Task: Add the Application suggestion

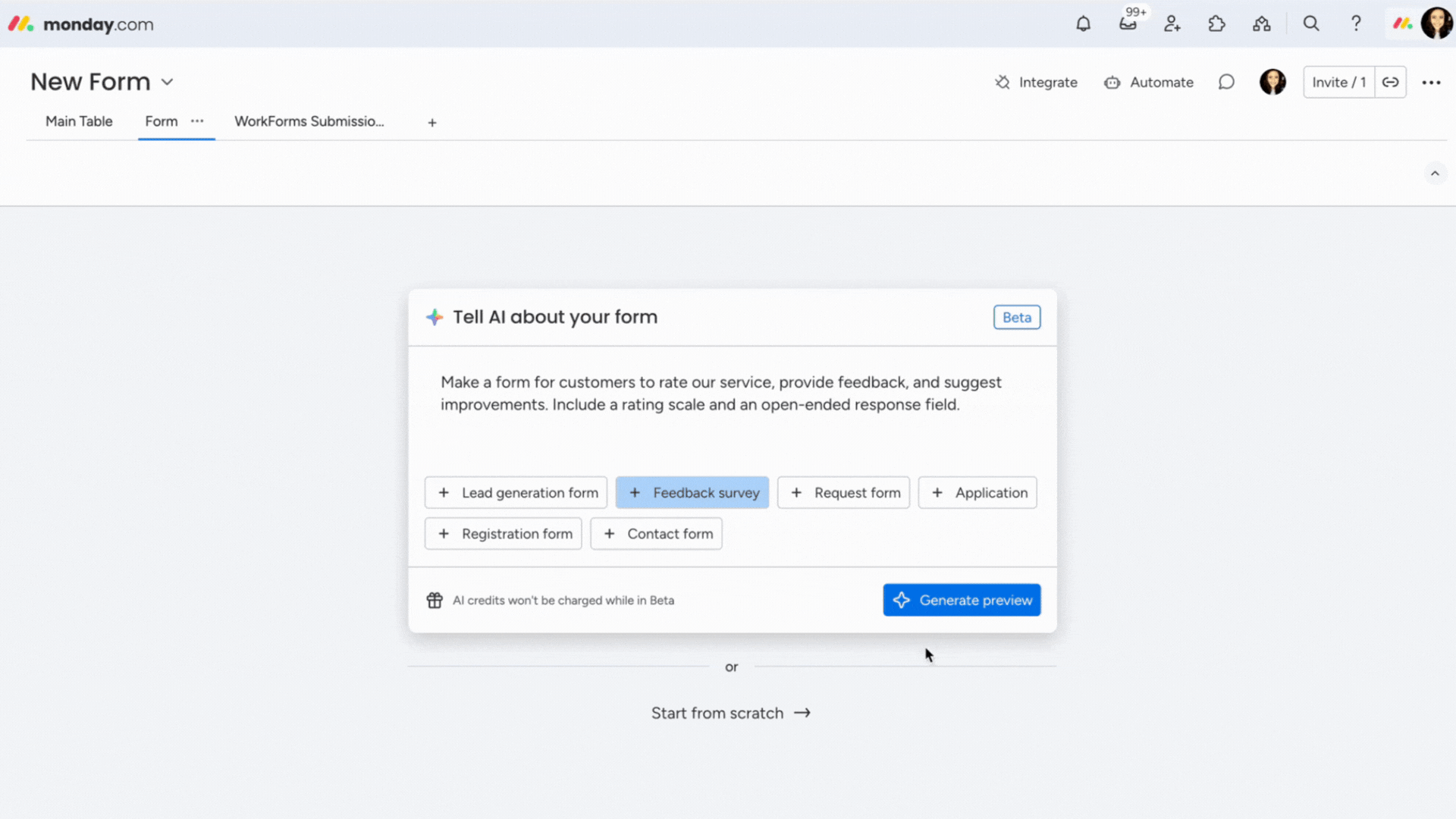Action: (x=977, y=492)
